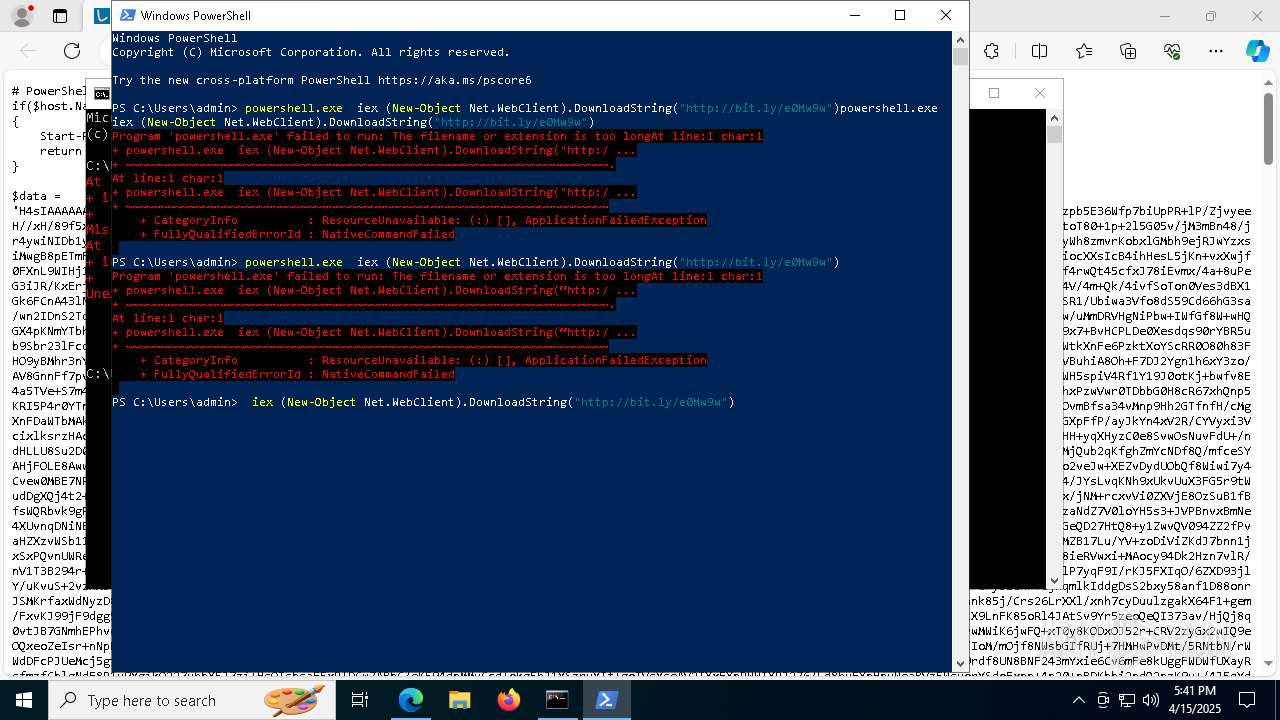Switch to PowerShell taskbar button

pyautogui.click(x=606, y=700)
